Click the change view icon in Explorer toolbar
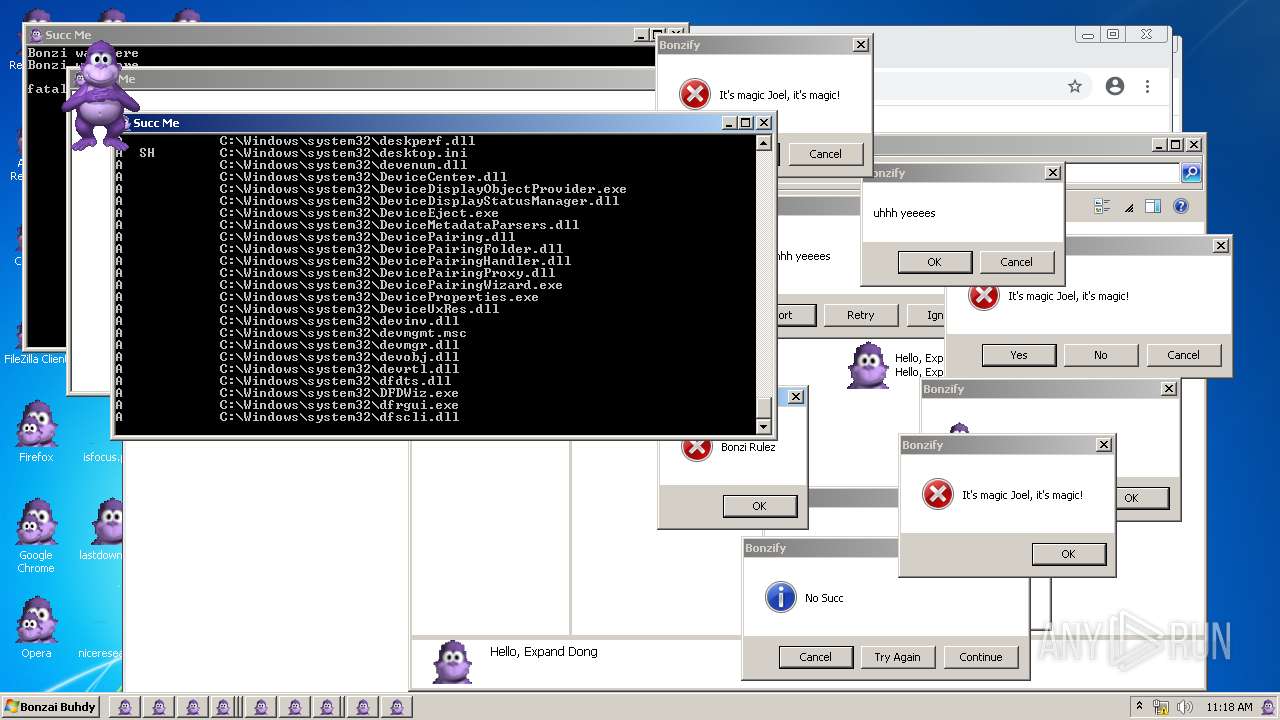This screenshot has width=1280, height=720. (1102, 207)
